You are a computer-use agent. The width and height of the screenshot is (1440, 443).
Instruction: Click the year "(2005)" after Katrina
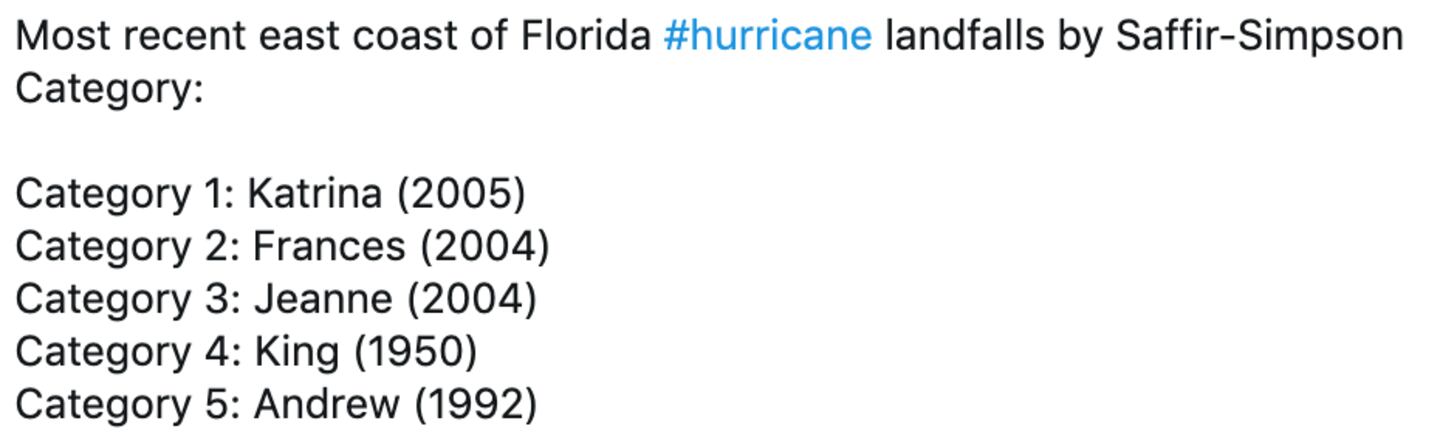461,194
